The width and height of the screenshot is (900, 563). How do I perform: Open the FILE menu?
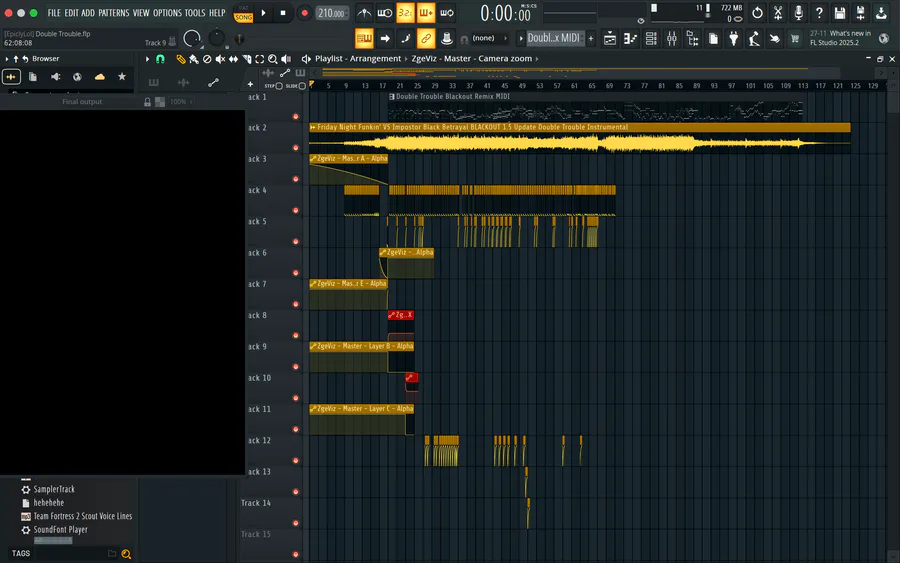point(54,13)
